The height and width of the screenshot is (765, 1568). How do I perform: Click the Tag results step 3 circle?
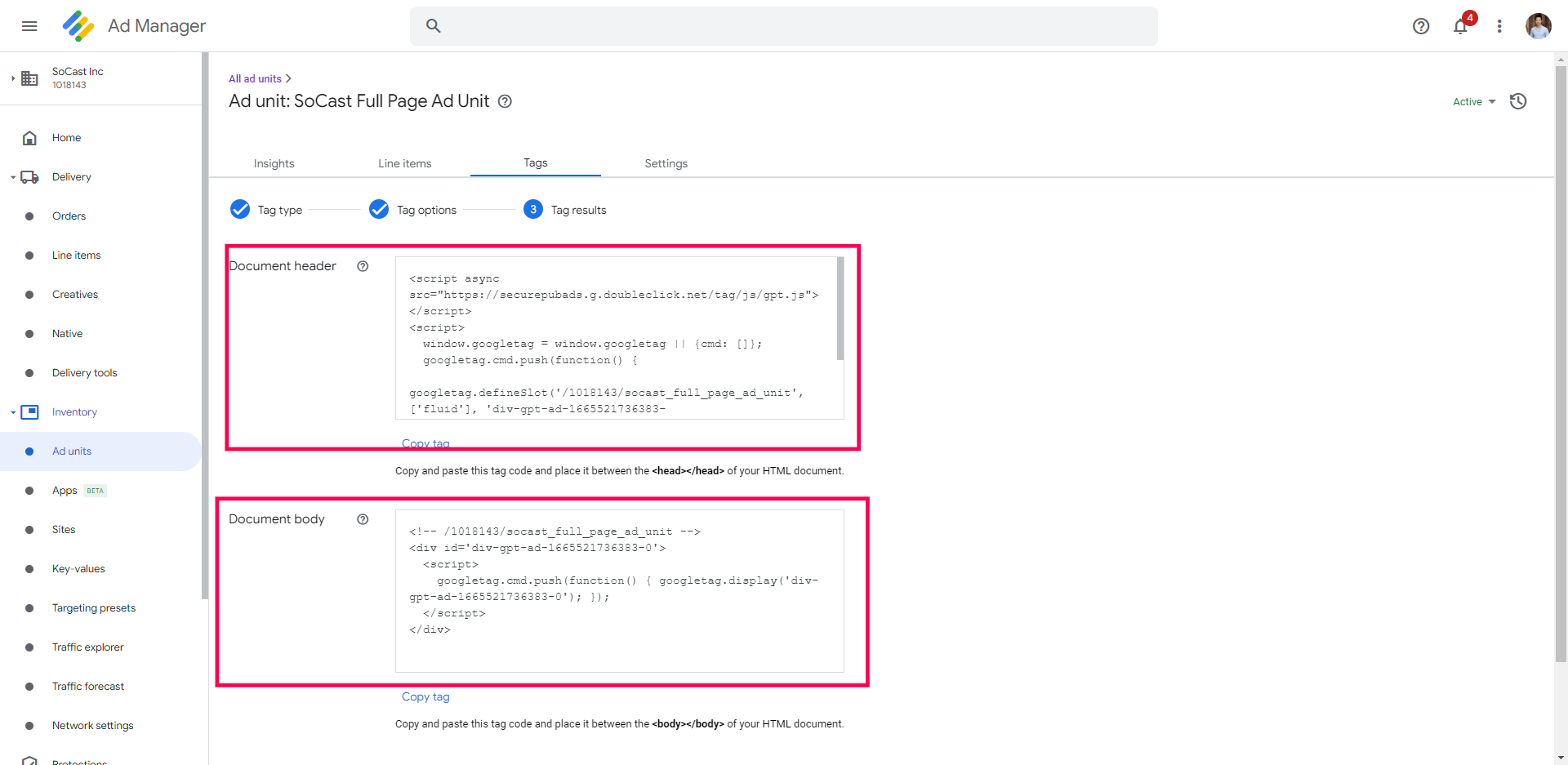pyautogui.click(x=533, y=210)
